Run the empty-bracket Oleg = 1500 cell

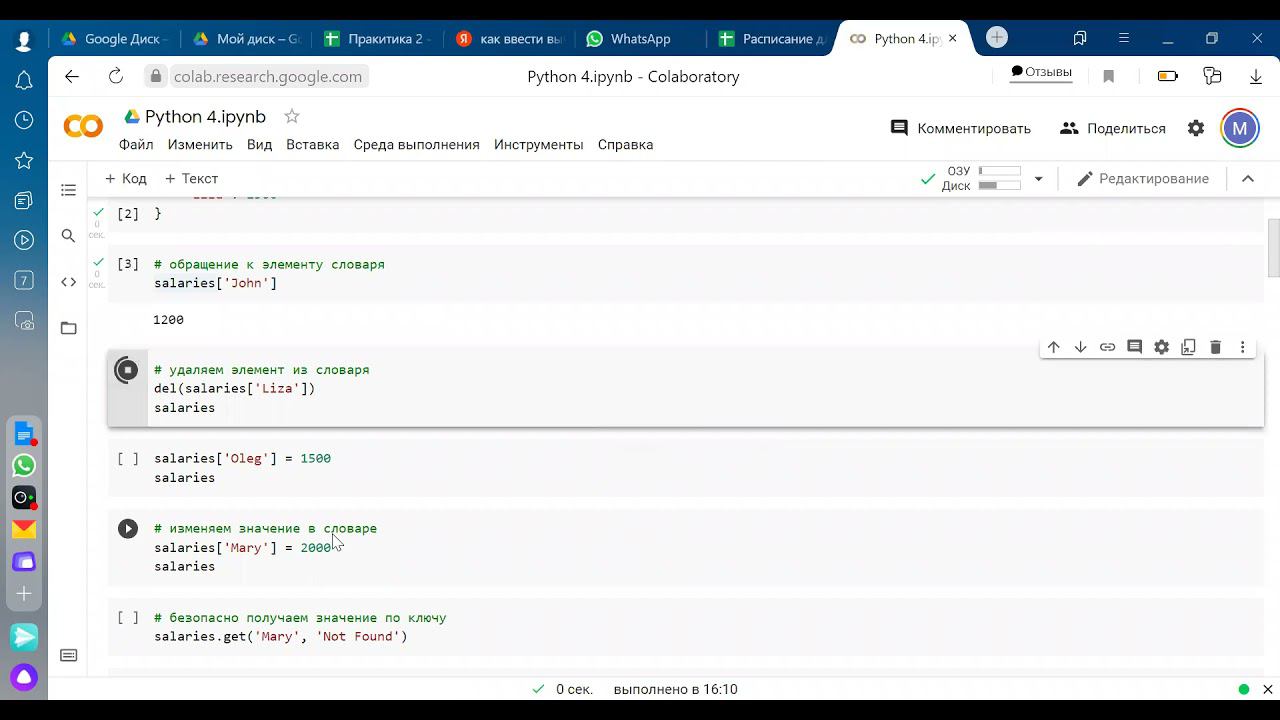coord(128,459)
